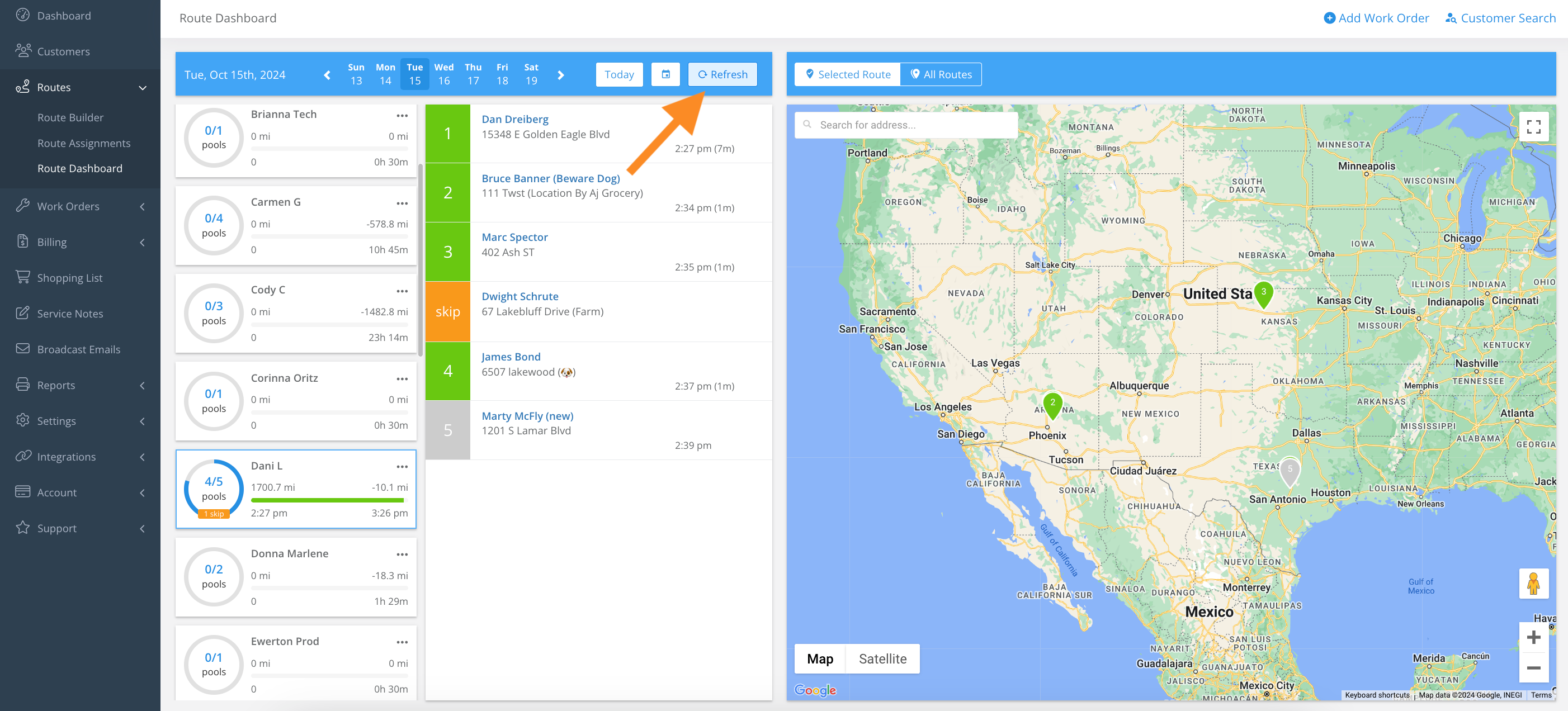Open James Bond customer link

511,357
